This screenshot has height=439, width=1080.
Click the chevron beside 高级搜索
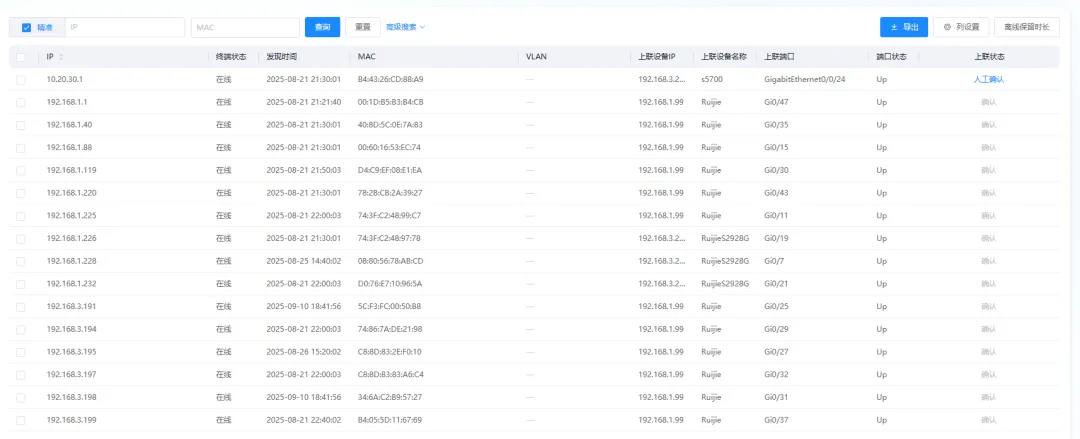[x=423, y=27]
